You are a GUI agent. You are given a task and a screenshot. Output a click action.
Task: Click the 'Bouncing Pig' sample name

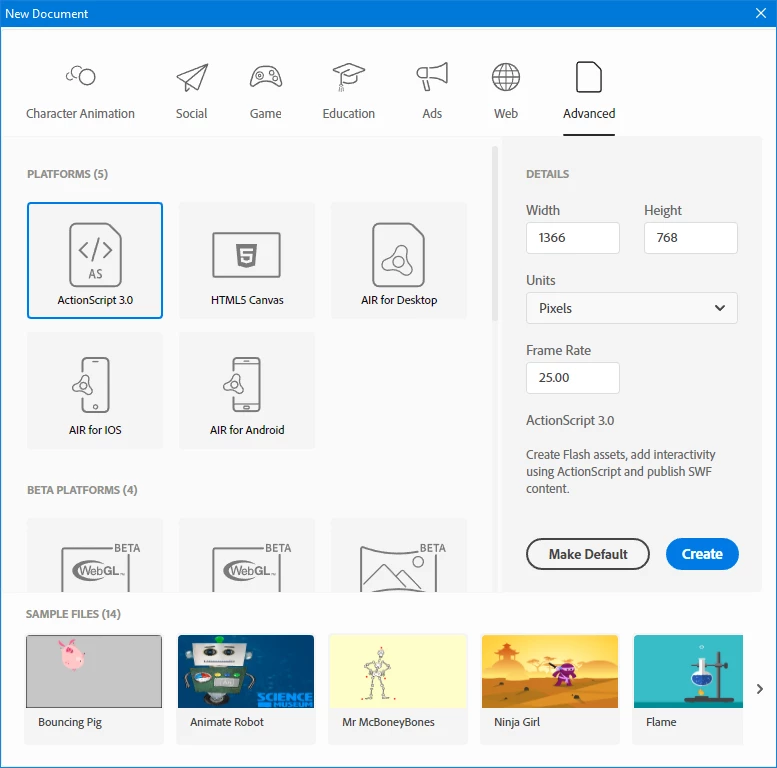coord(70,722)
